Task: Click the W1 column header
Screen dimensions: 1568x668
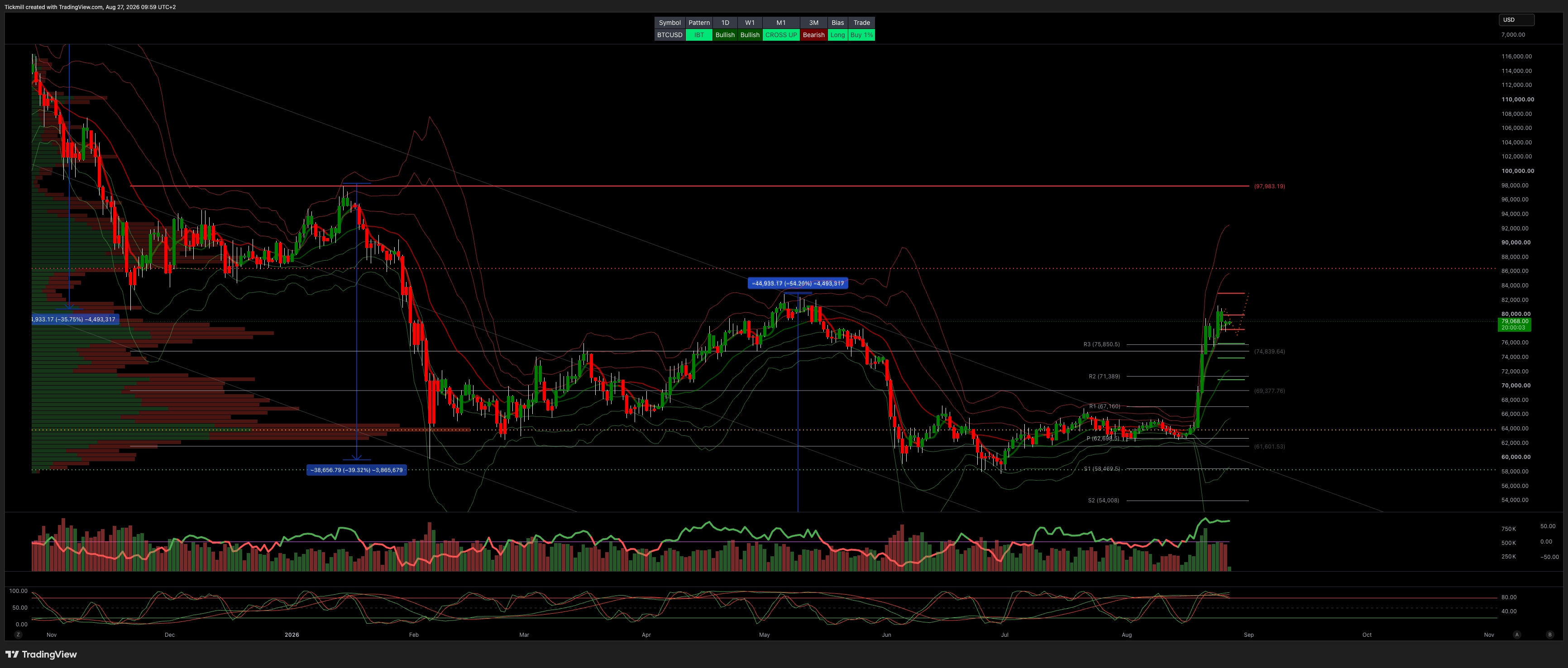Action: click(750, 23)
